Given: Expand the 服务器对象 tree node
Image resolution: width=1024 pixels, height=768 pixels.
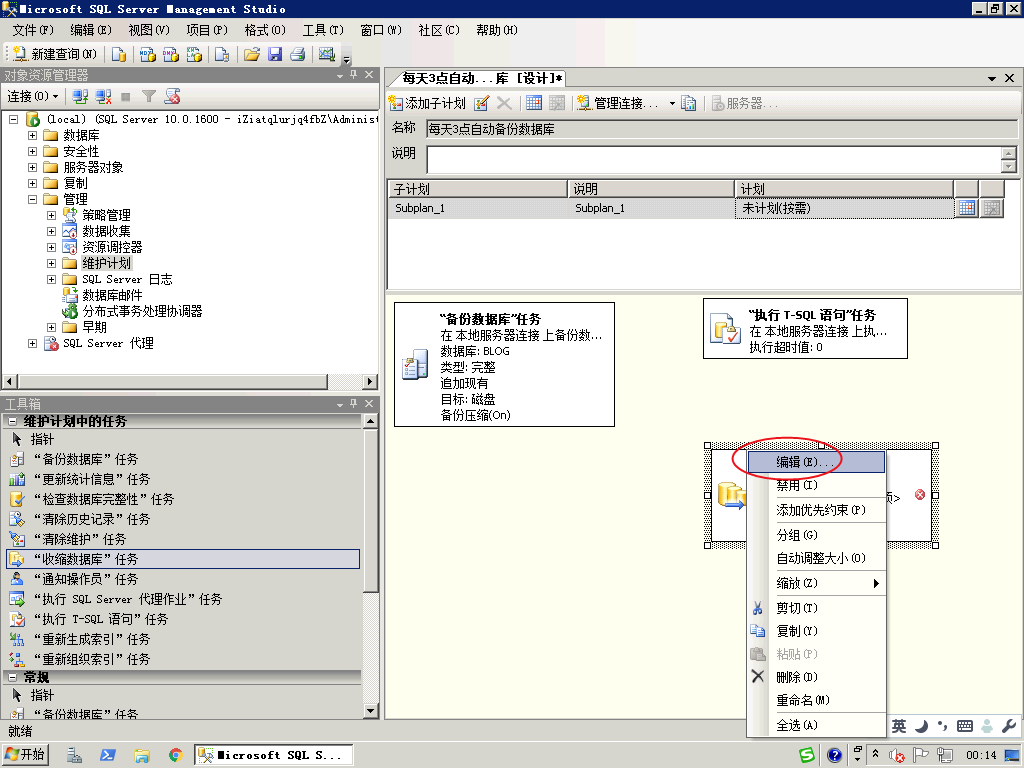Looking at the screenshot, I should (x=33, y=167).
